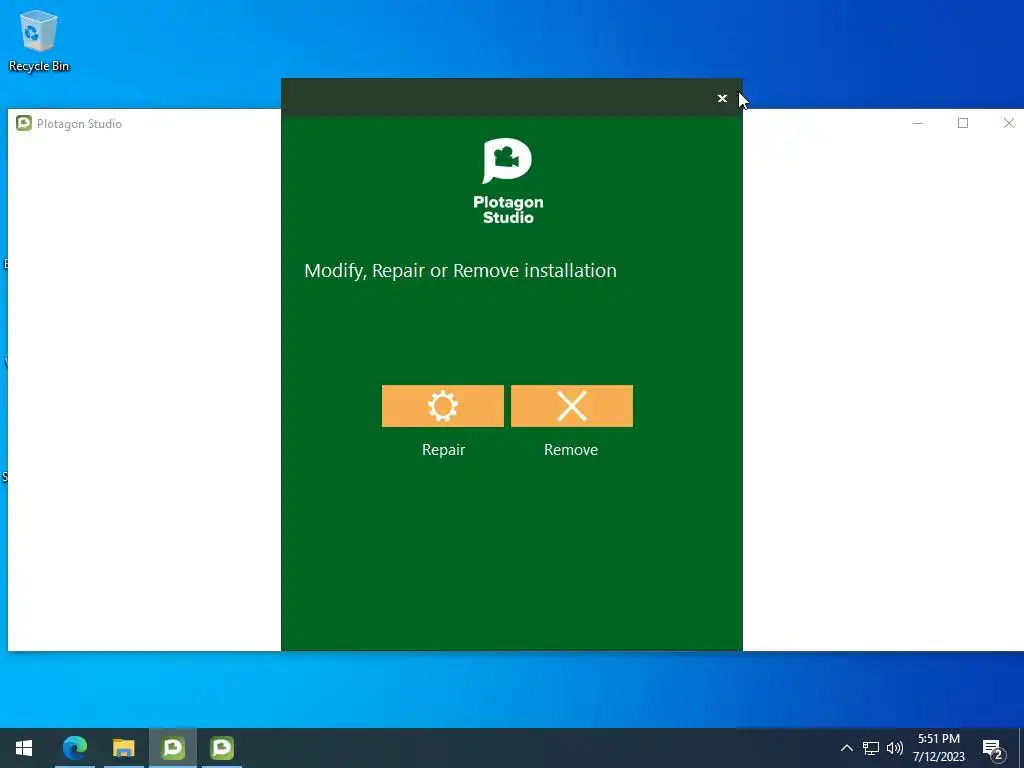Open the notification center icon

pyautogui.click(x=993, y=748)
